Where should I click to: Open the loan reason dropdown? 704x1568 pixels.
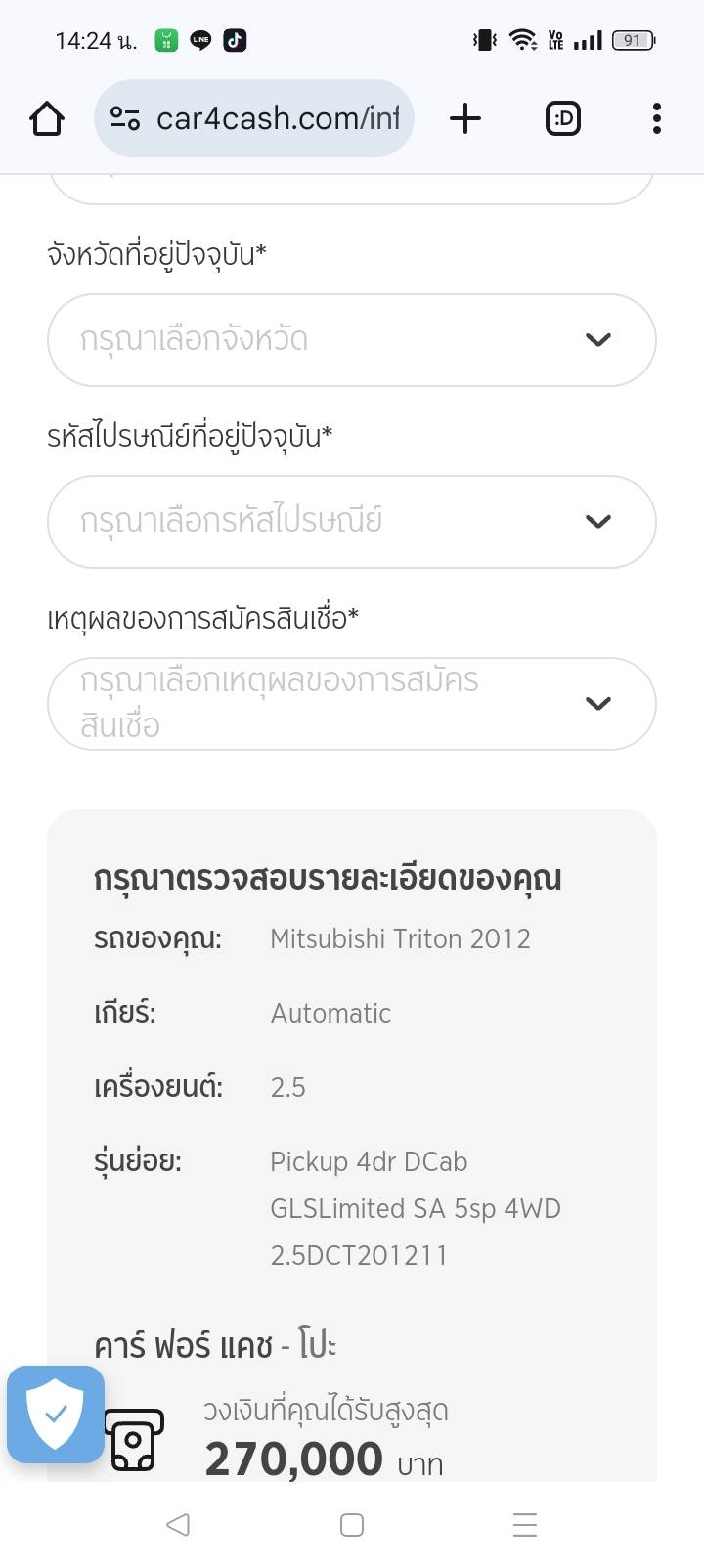[323, 703]
